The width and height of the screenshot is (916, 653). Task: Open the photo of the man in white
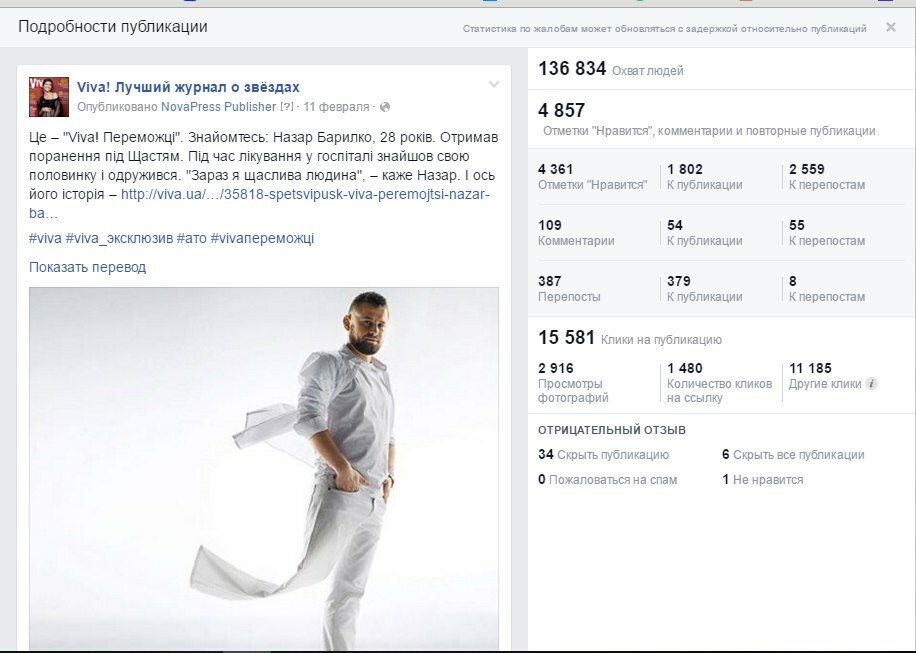pyautogui.click(x=264, y=469)
